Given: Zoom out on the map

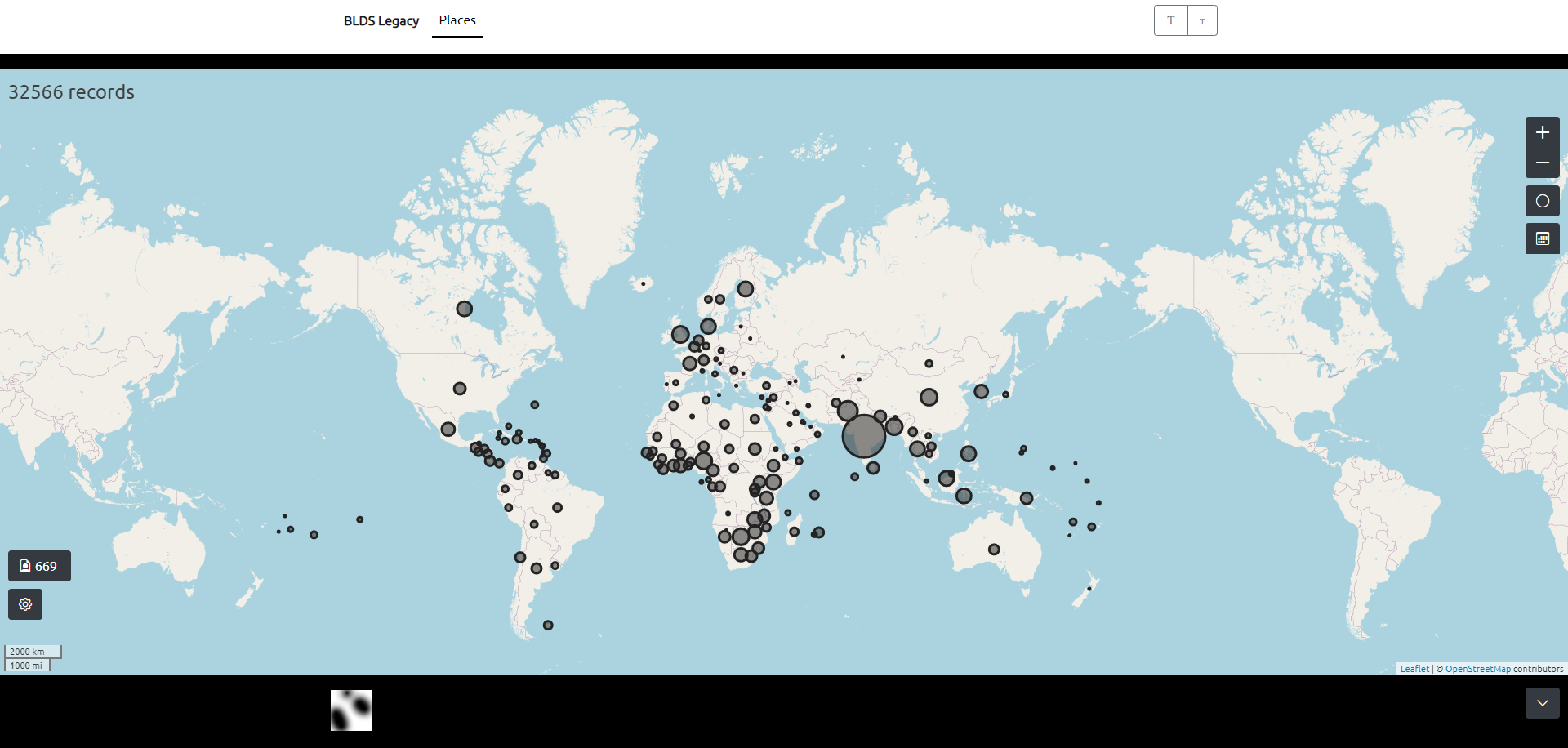Looking at the screenshot, I should (1542, 163).
